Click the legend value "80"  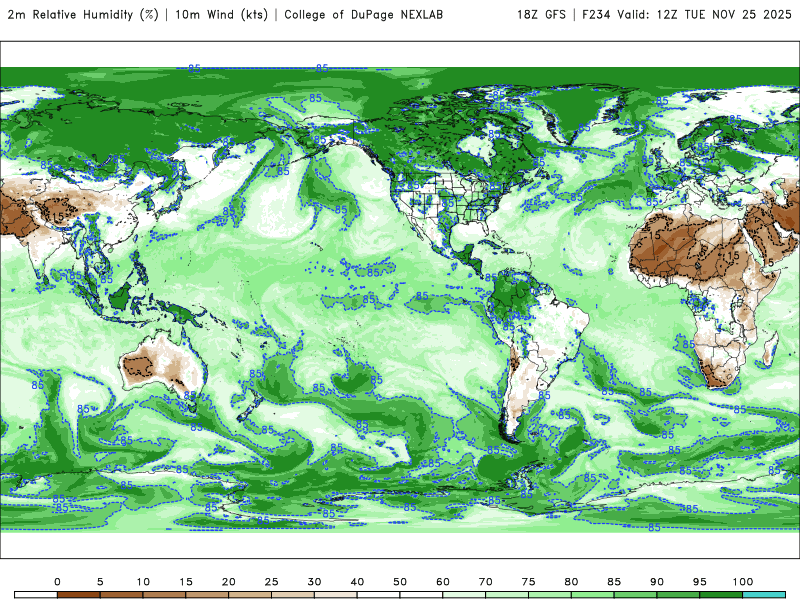click(571, 582)
